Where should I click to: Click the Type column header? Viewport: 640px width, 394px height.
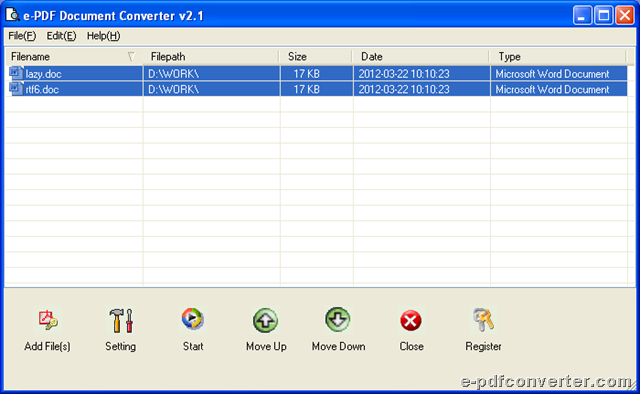click(558, 56)
